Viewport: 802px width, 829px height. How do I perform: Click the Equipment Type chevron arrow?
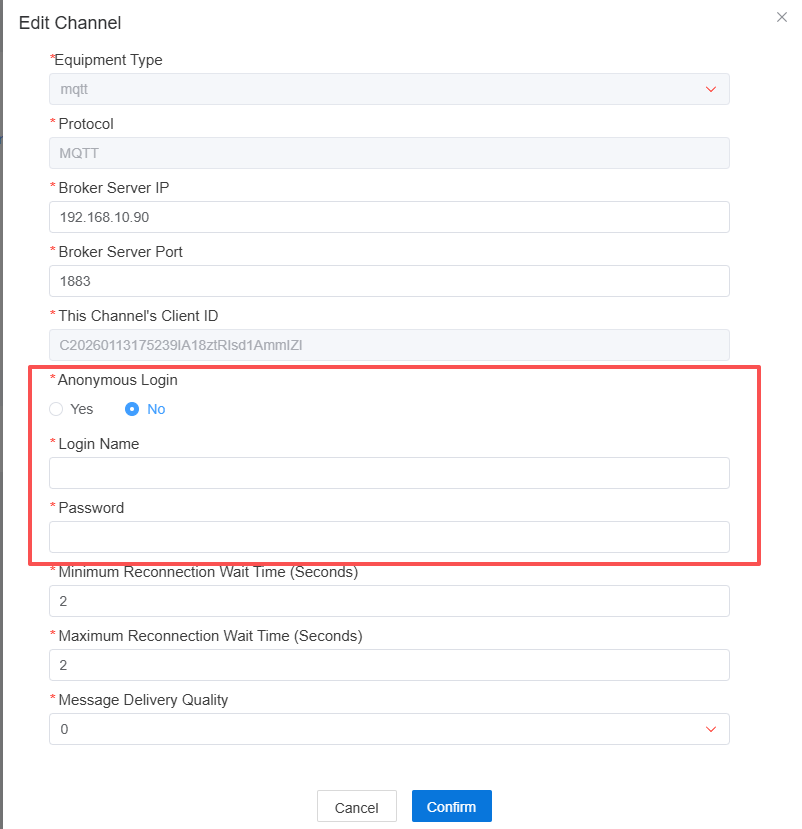711,89
